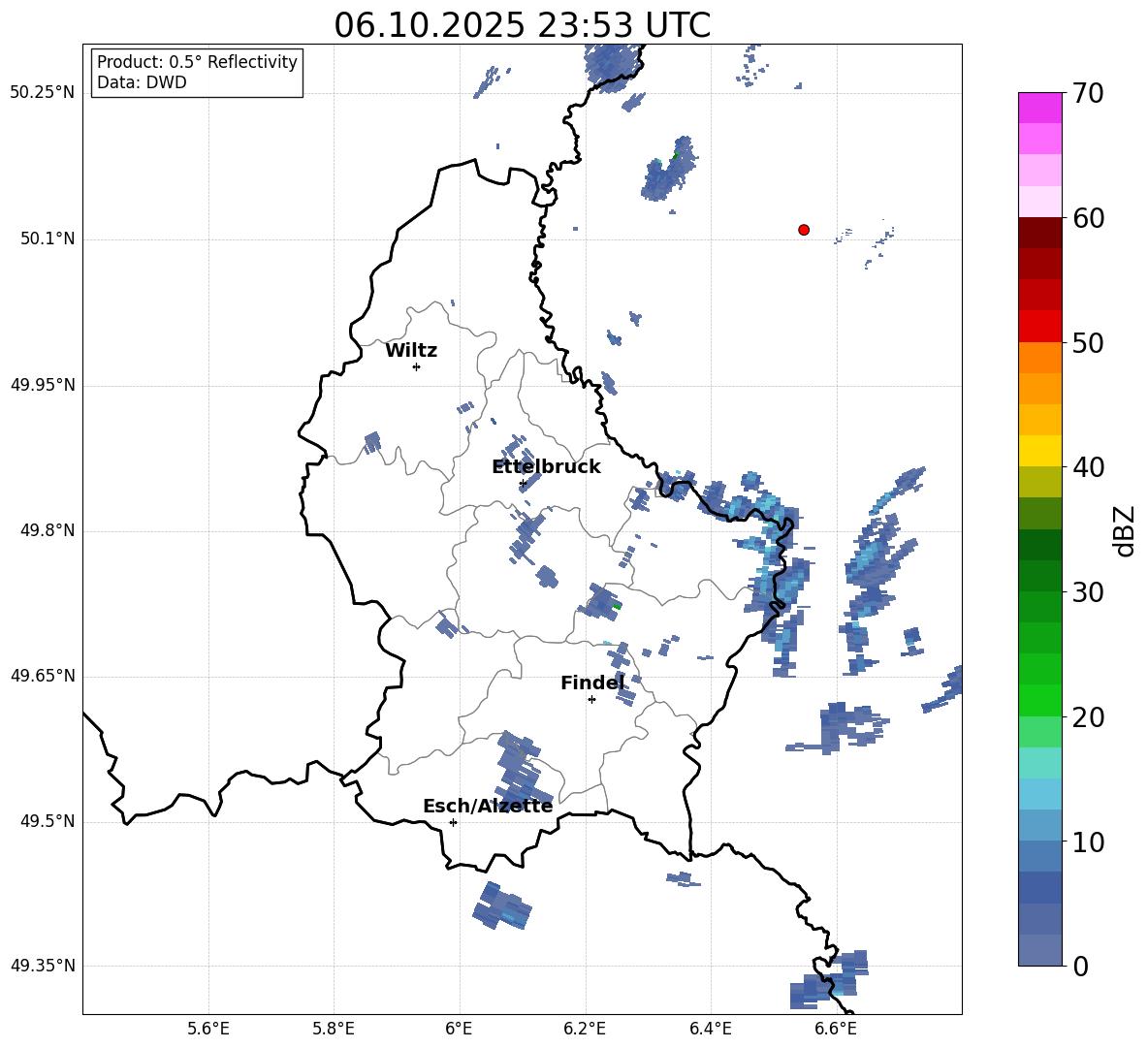Click the 'Data: DWD' text

pyautogui.click(x=142, y=82)
